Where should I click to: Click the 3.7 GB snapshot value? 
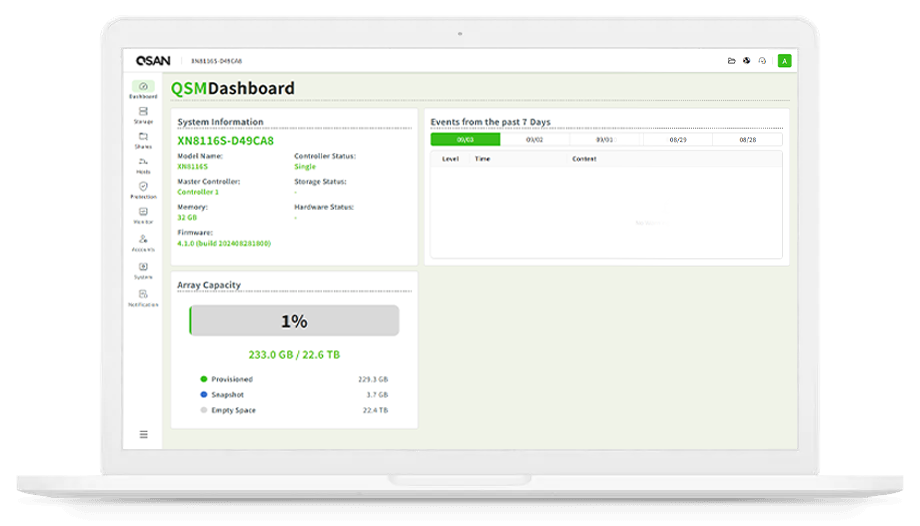[377, 394]
